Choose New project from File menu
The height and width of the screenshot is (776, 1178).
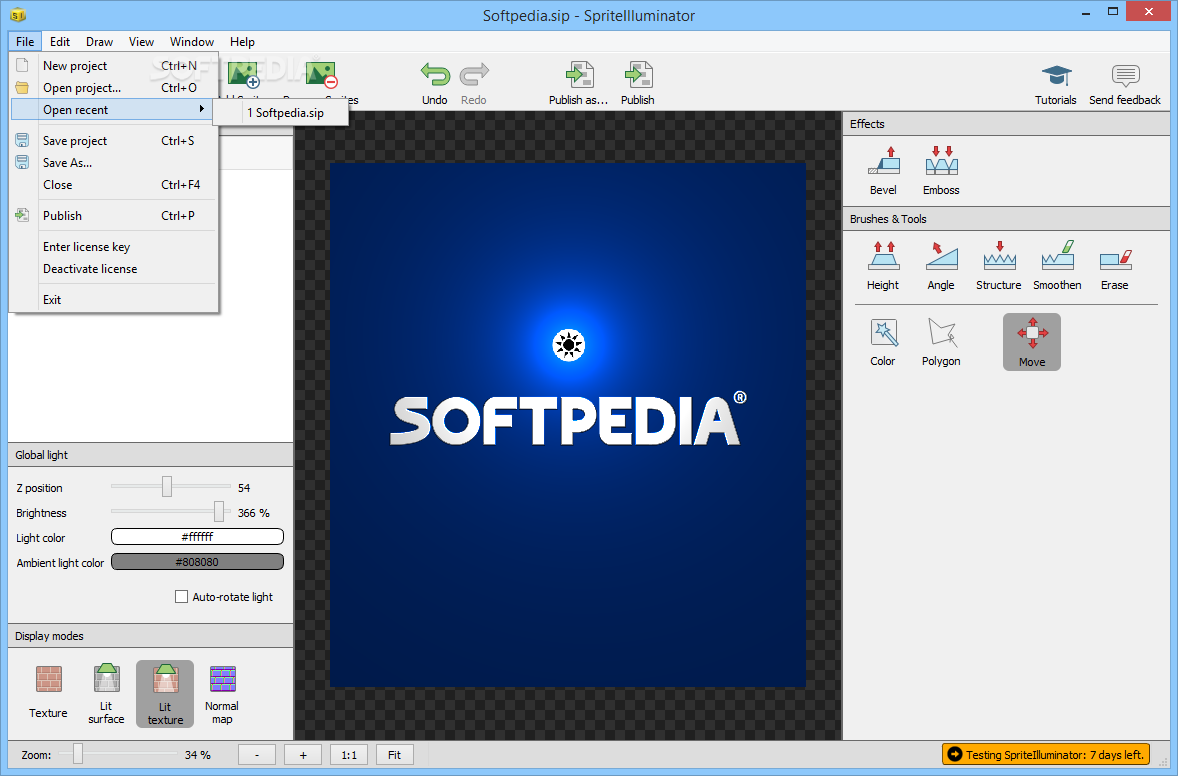coord(114,65)
